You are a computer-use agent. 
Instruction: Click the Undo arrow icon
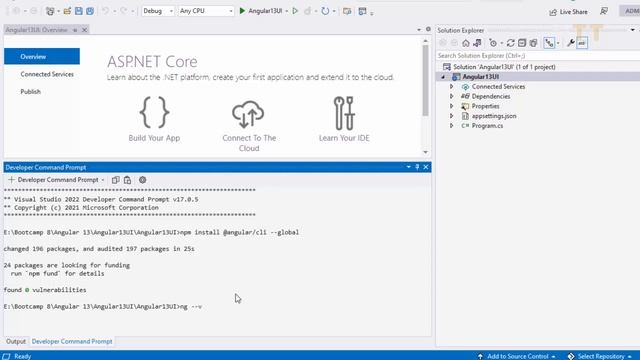[x=106, y=11]
